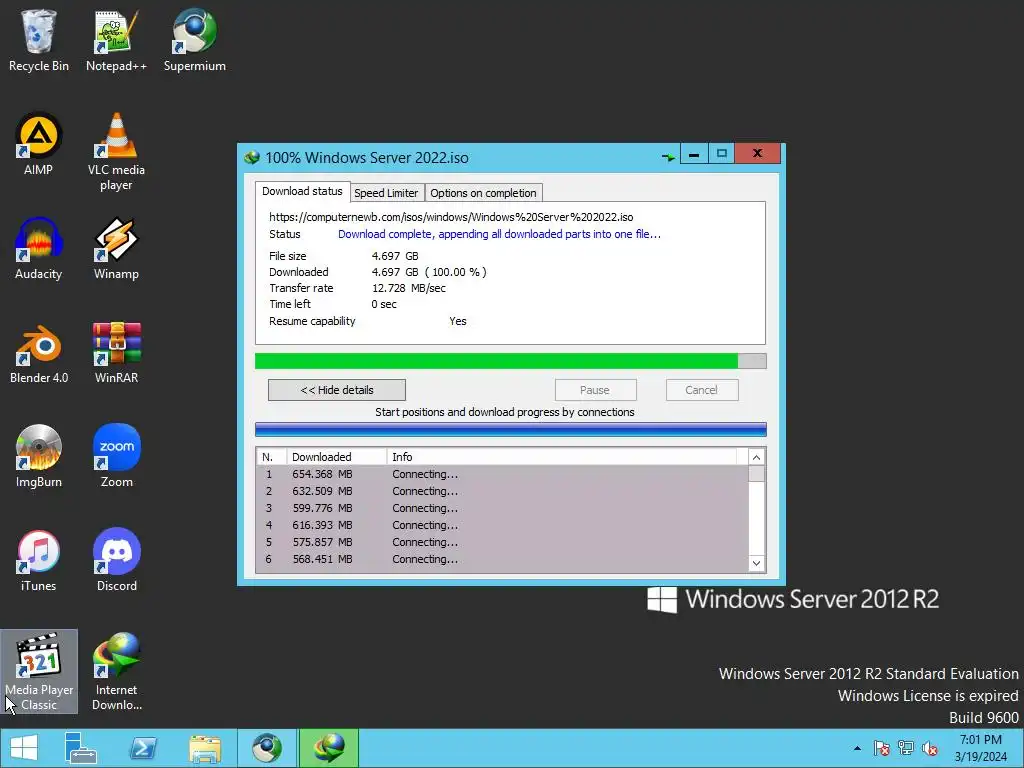Click the Info column header
Screen dimensions: 1024x768
click(x=562, y=457)
